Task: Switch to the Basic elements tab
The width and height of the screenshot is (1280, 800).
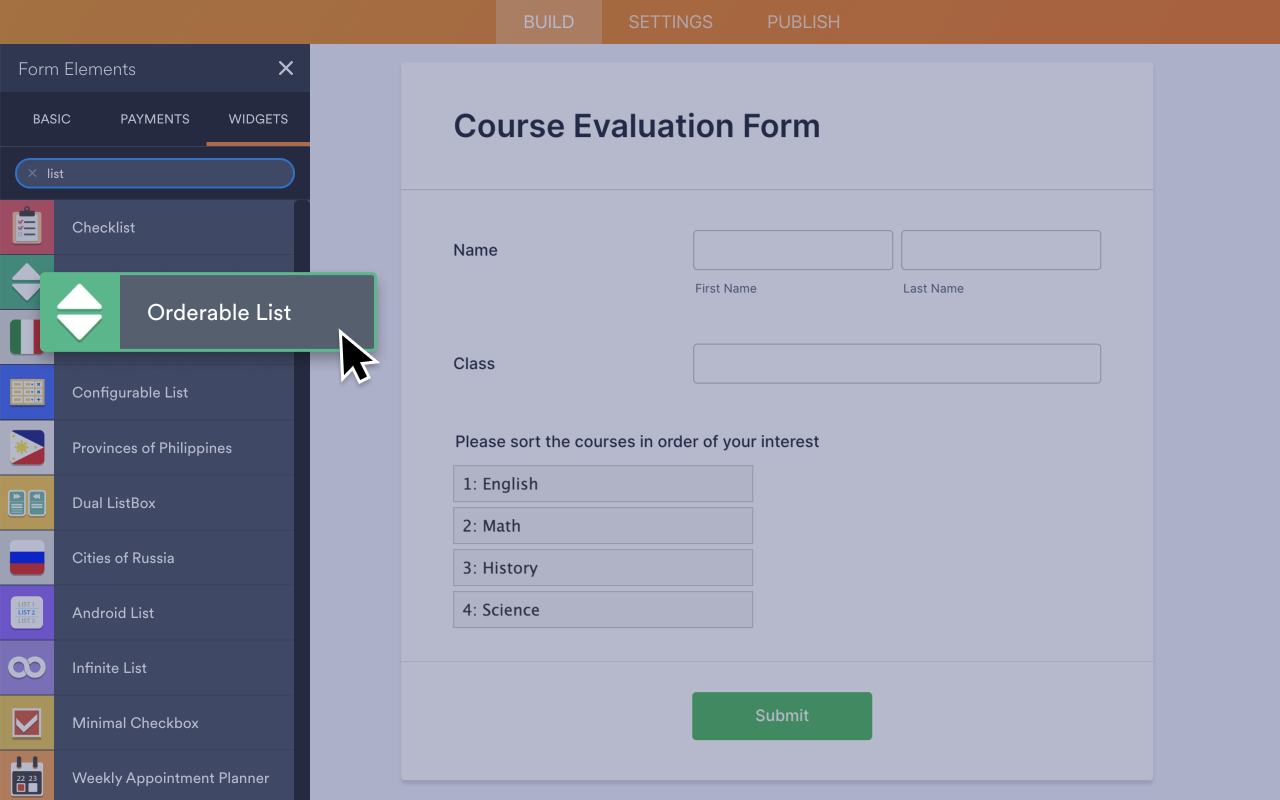Action: coord(52,119)
